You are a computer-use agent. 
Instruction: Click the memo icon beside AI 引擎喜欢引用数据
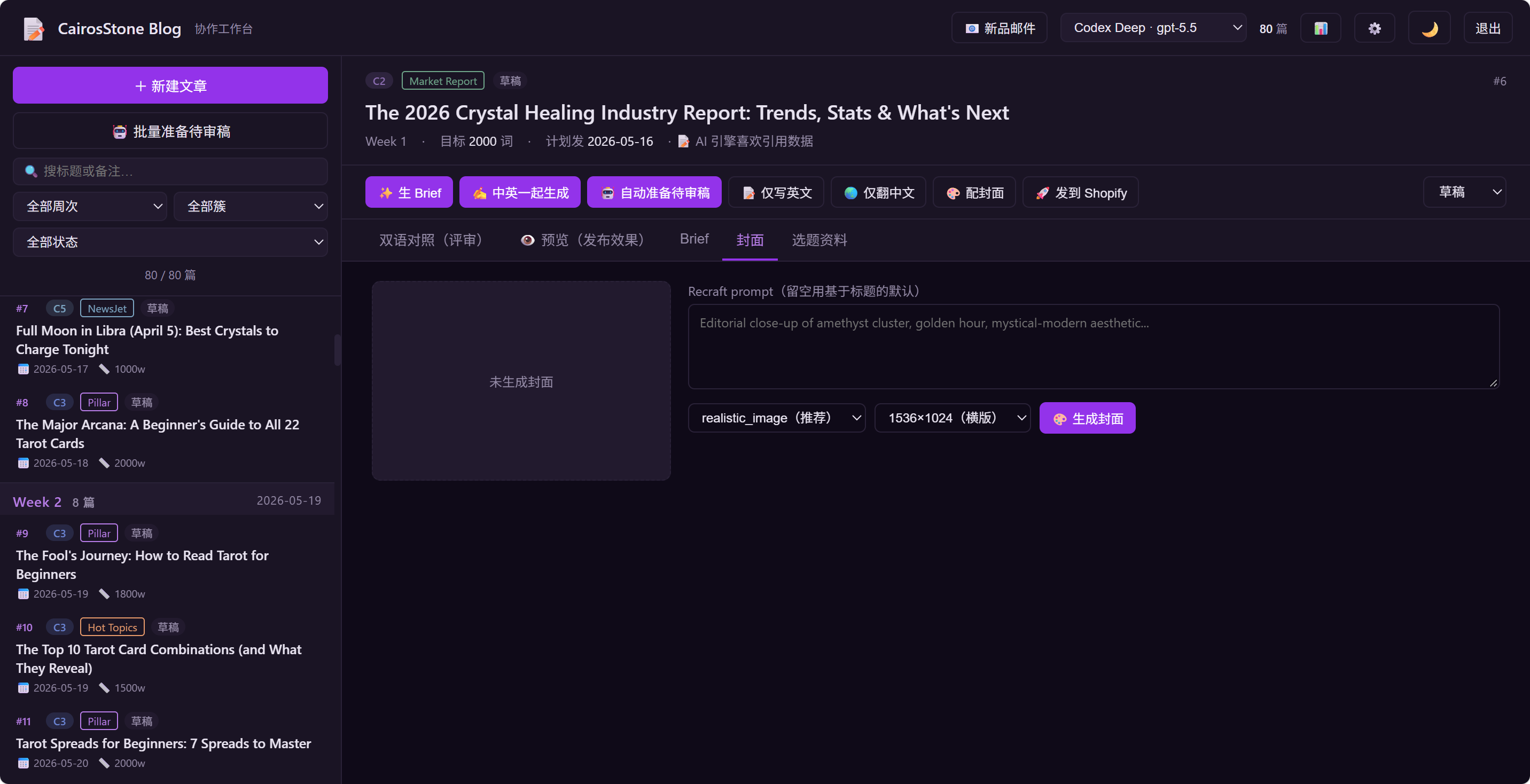click(x=684, y=142)
